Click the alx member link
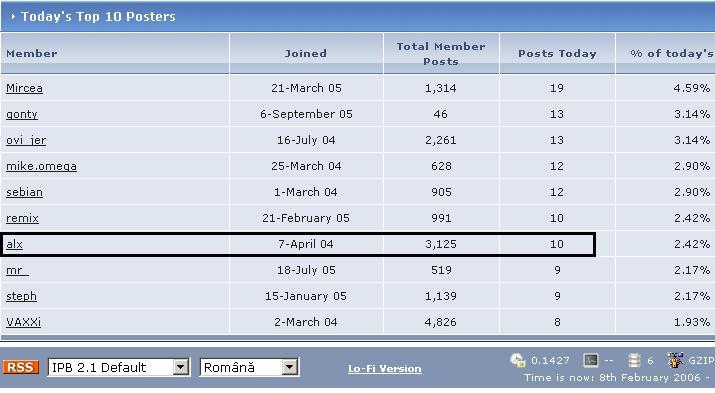The height and width of the screenshot is (393, 715). coord(14,244)
